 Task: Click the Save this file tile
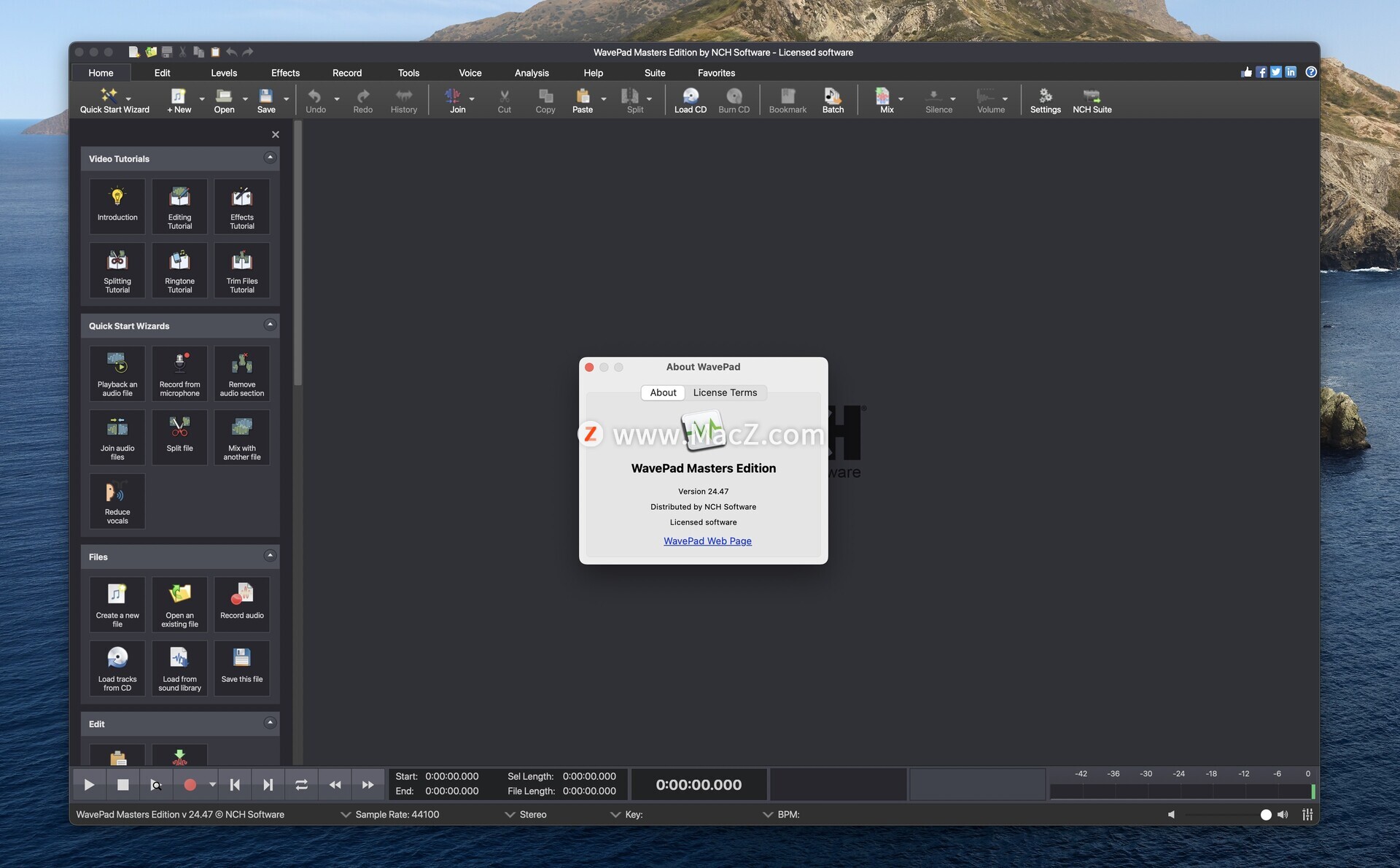coord(242,668)
